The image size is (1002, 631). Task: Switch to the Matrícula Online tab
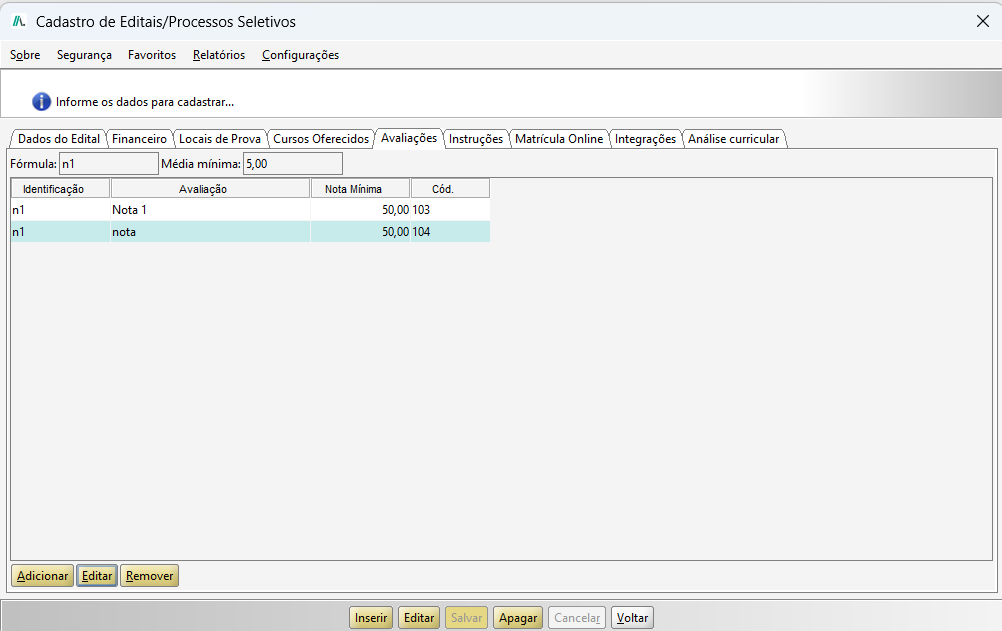coord(559,139)
